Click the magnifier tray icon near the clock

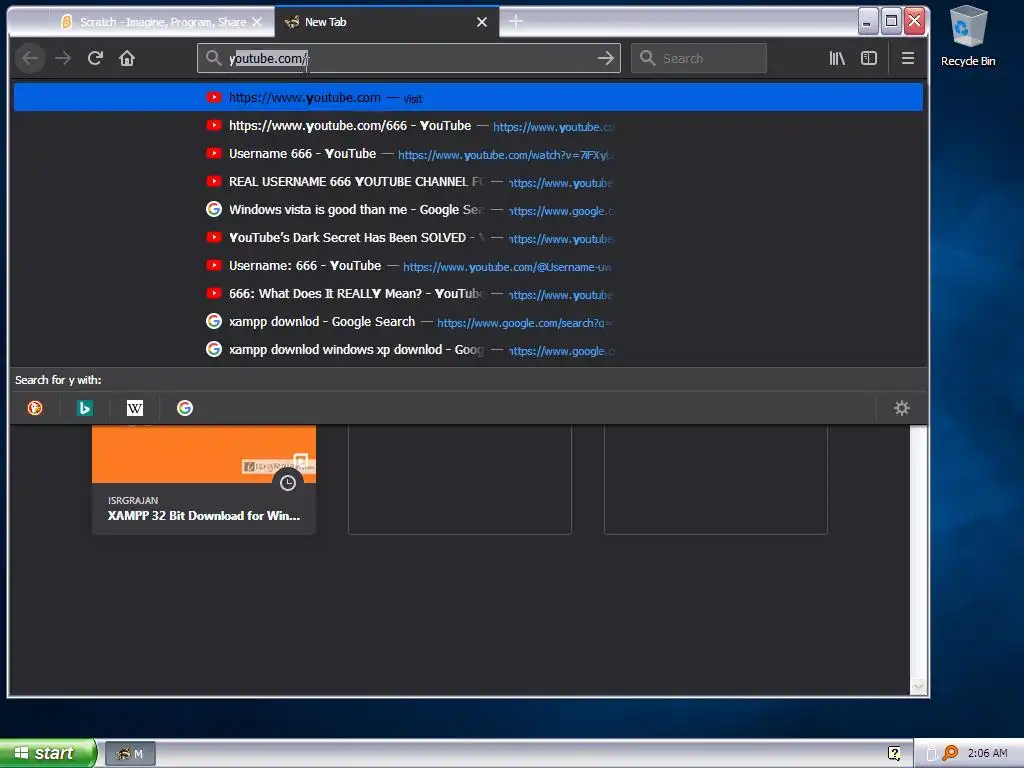950,753
